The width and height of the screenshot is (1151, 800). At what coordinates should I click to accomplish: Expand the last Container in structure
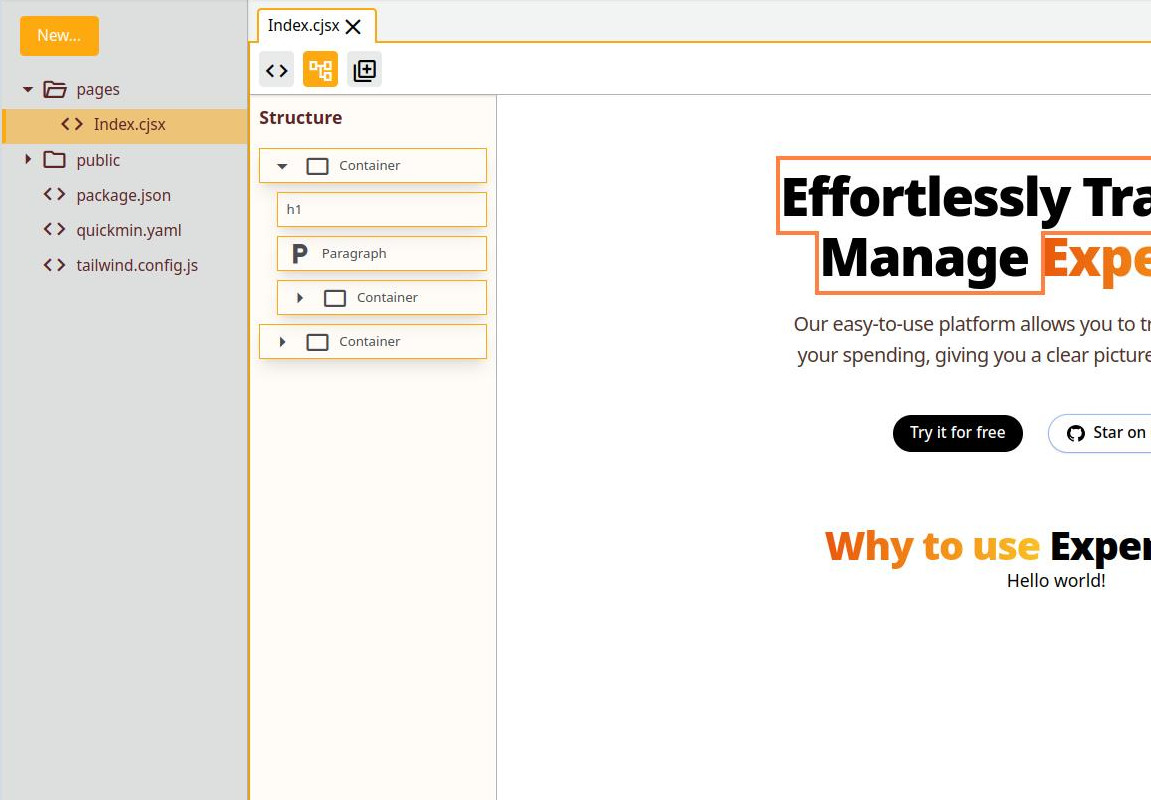pyautogui.click(x=282, y=342)
